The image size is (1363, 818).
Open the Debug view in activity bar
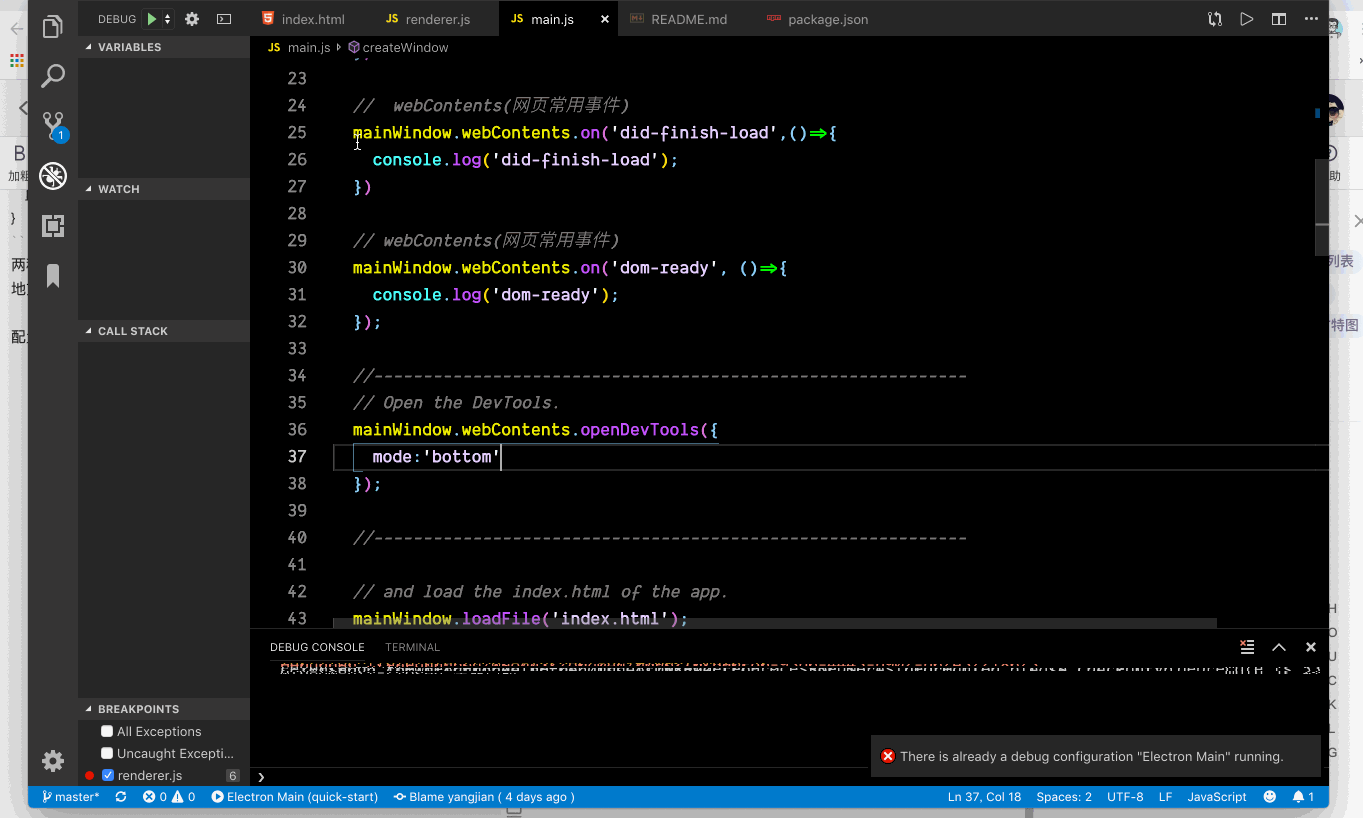pos(53,176)
